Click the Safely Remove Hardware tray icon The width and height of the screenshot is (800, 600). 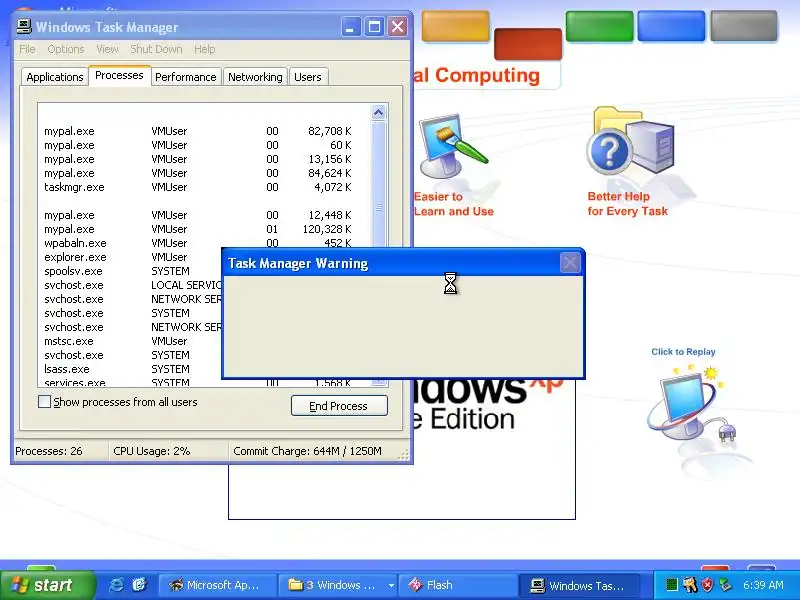pyautogui.click(x=724, y=585)
